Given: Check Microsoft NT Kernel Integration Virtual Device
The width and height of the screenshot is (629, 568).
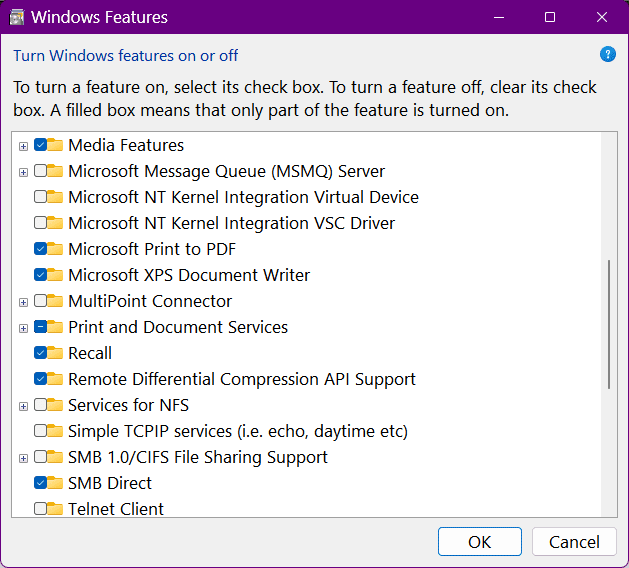Looking at the screenshot, I should point(41,197).
